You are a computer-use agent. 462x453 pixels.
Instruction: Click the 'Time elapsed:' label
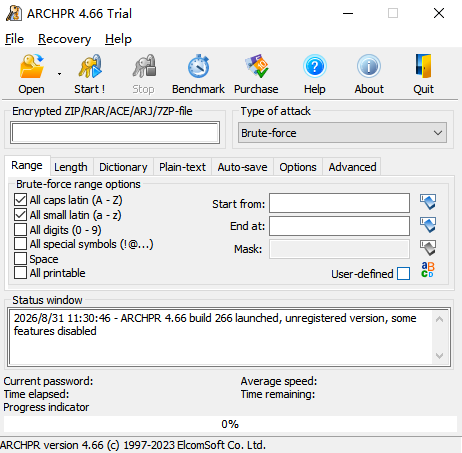tap(36, 394)
